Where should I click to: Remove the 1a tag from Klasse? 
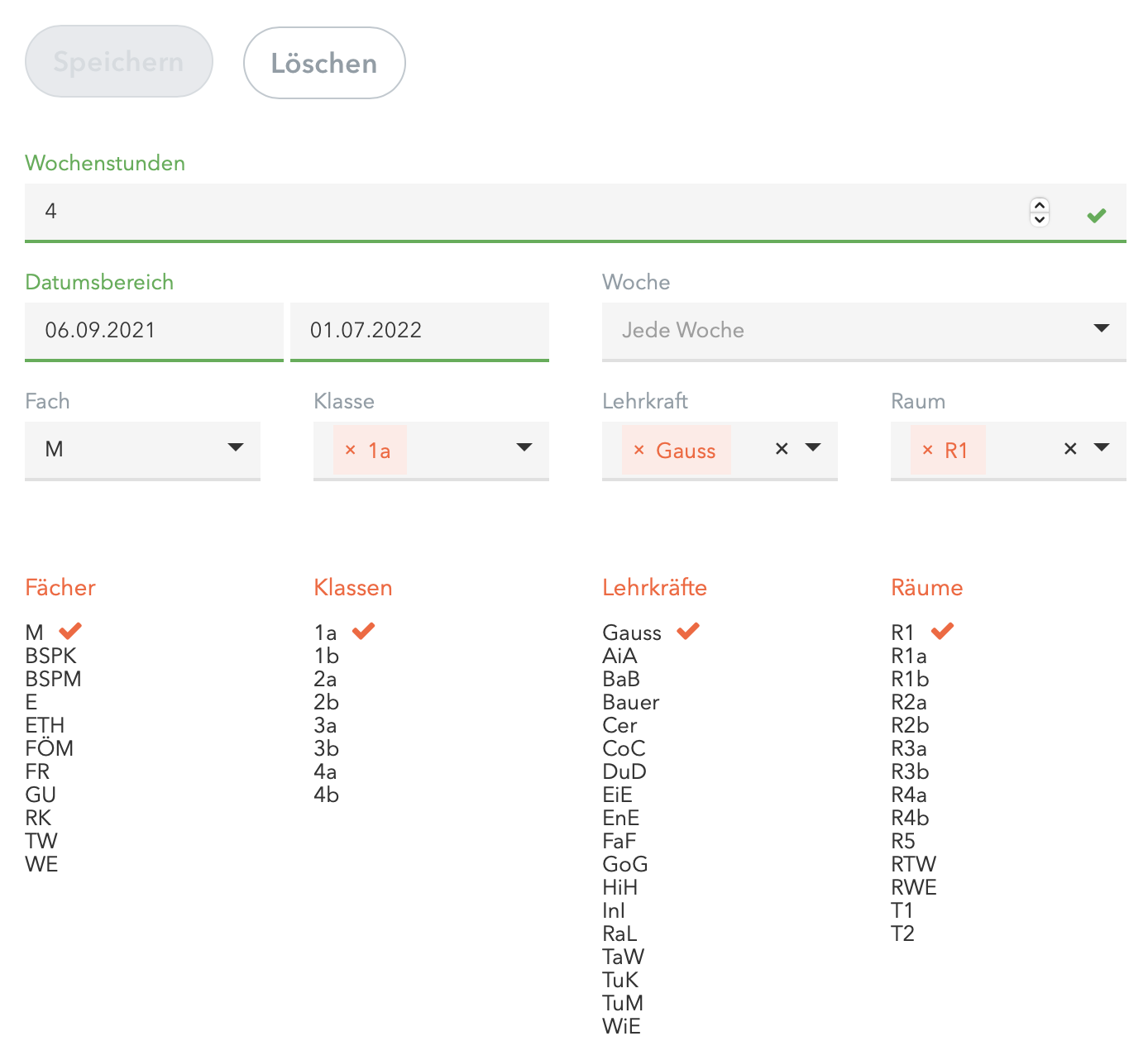coord(350,450)
